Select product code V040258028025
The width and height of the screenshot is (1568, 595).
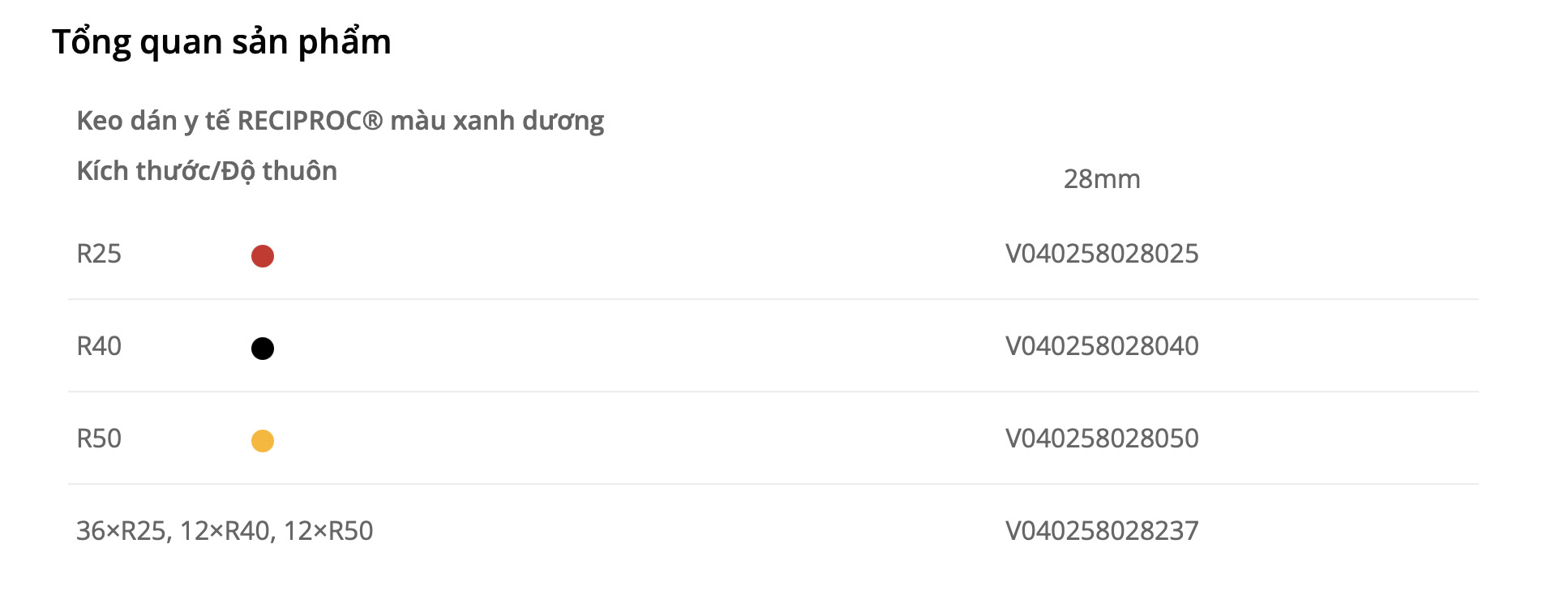coord(1101,254)
